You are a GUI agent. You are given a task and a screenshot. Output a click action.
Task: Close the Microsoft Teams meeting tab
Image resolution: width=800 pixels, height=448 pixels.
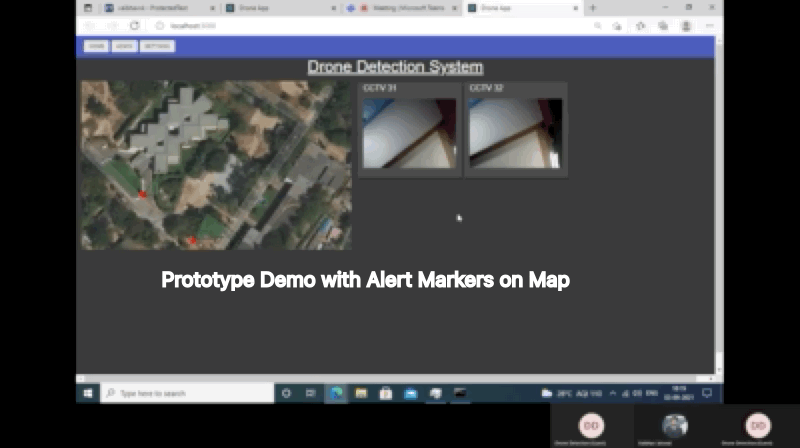click(454, 8)
